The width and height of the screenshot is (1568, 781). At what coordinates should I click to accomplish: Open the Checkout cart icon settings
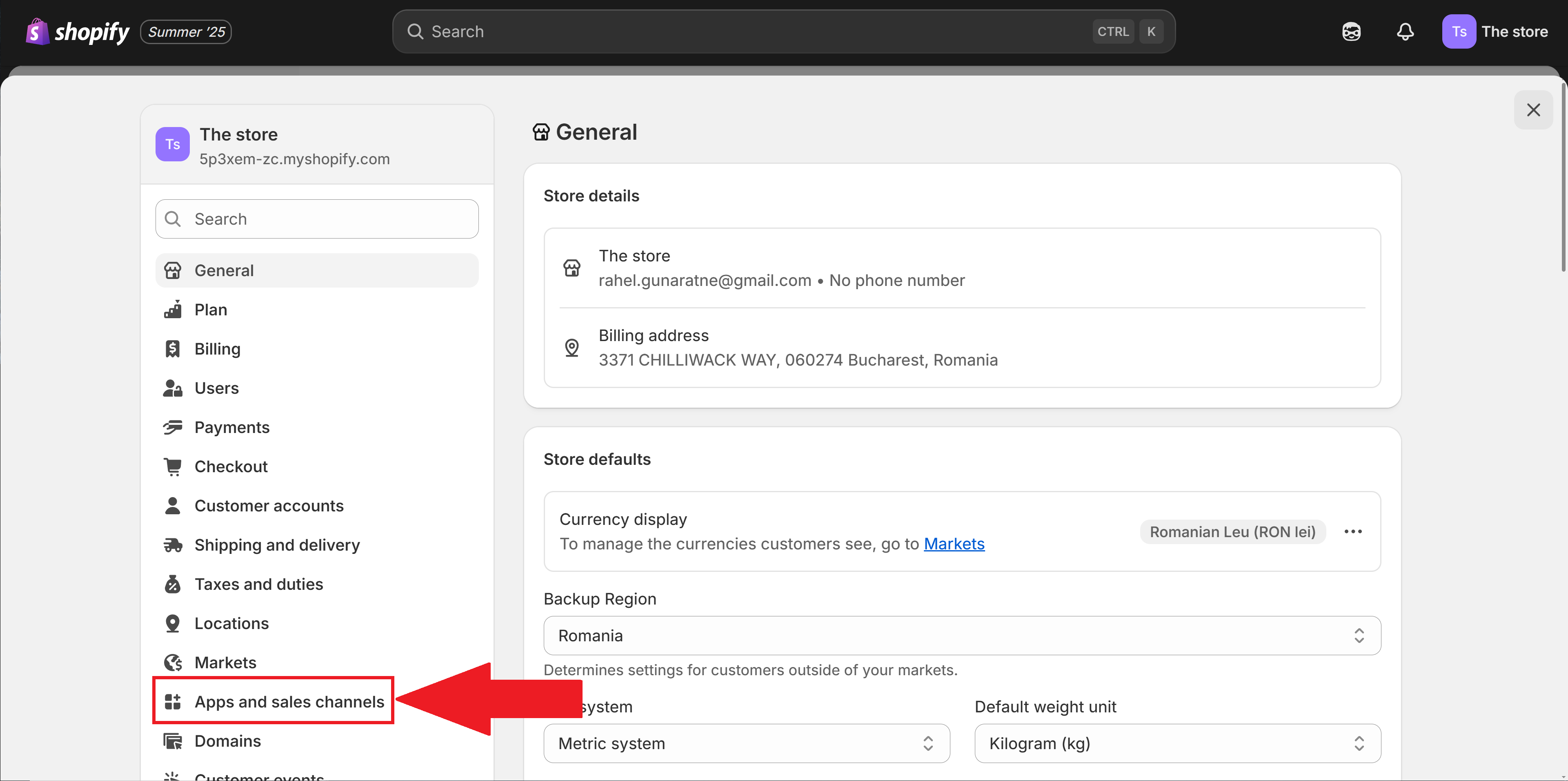click(x=173, y=466)
